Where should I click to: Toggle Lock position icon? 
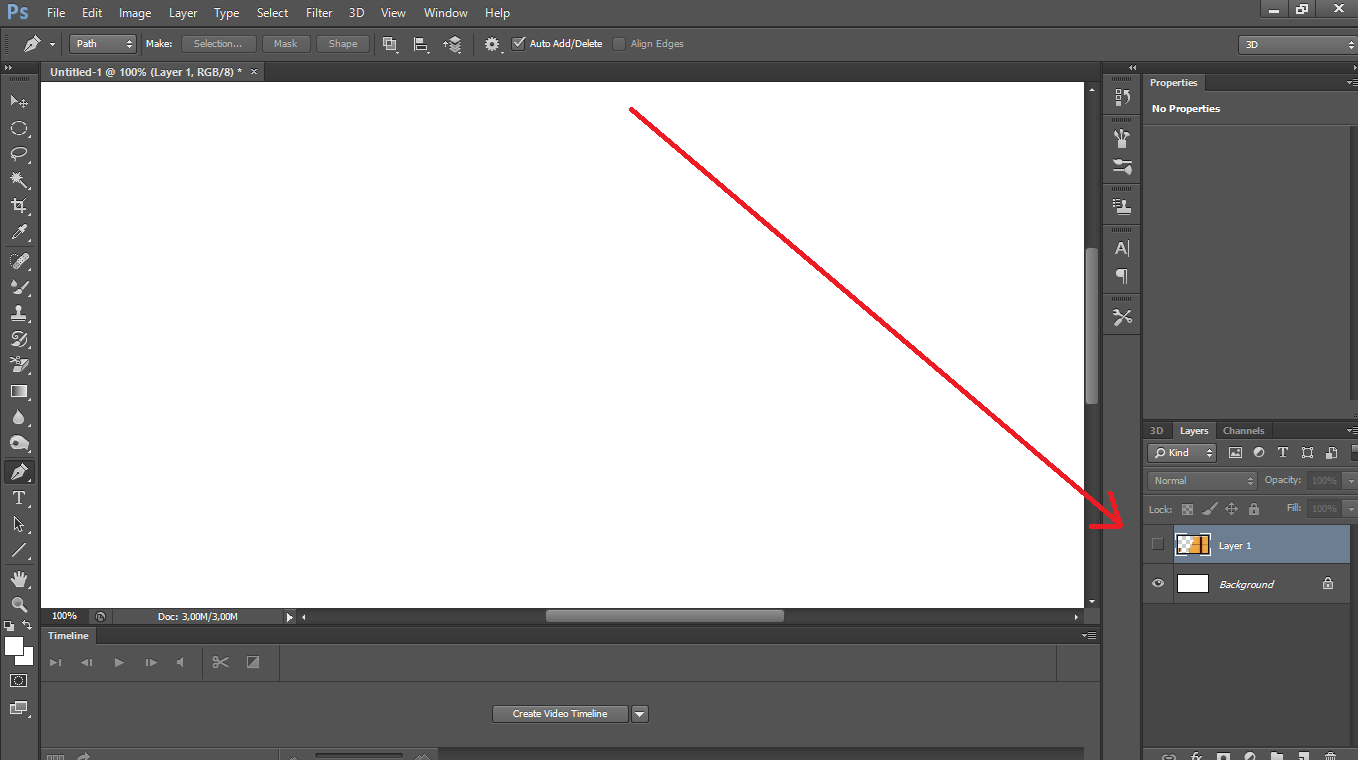1232,509
